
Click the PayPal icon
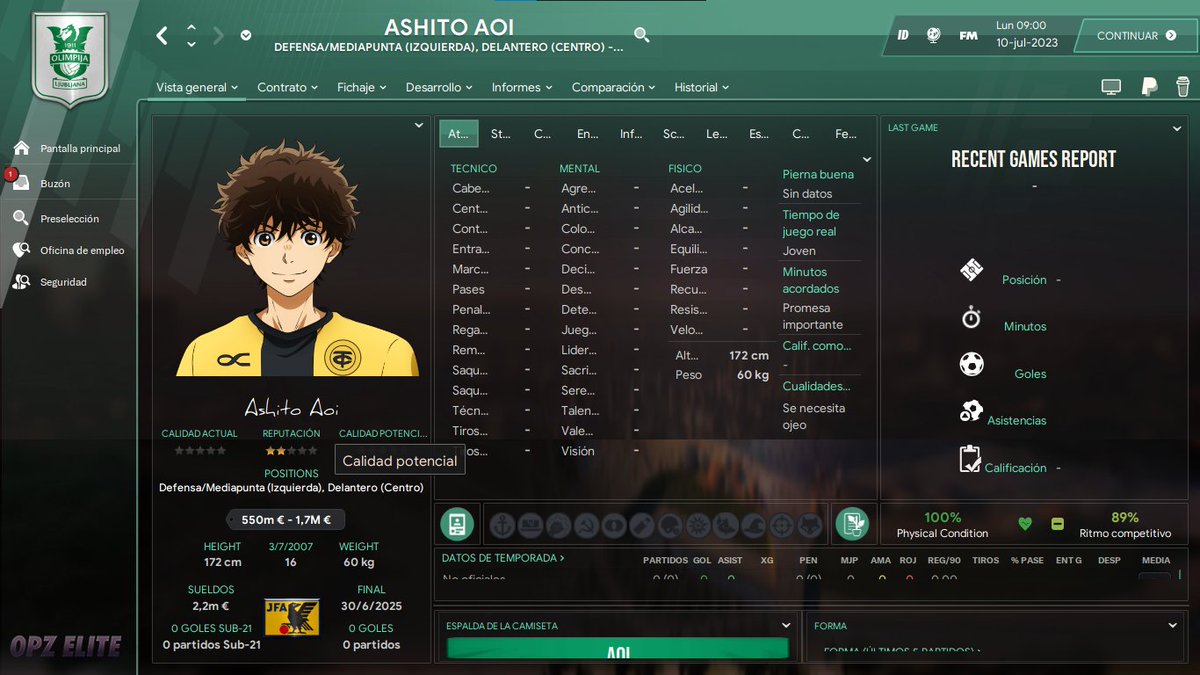click(1150, 88)
